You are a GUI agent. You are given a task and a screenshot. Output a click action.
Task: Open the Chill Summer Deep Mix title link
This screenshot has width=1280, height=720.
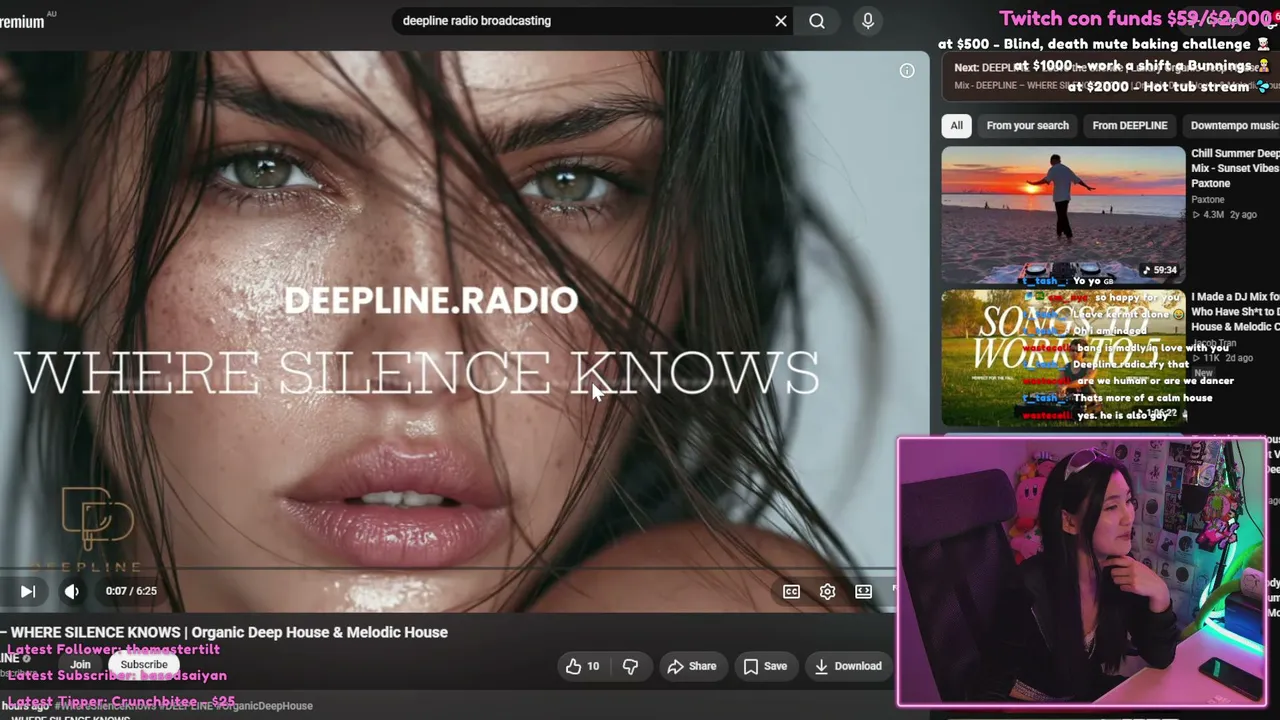click(1235, 168)
